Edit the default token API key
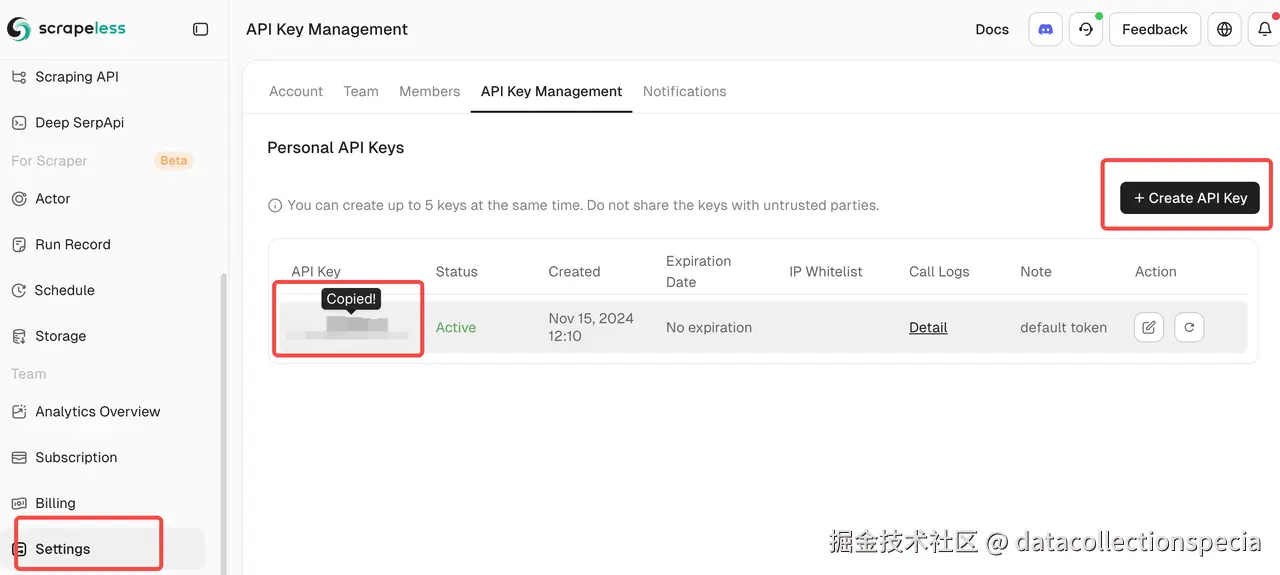 (x=1149, y=327)
